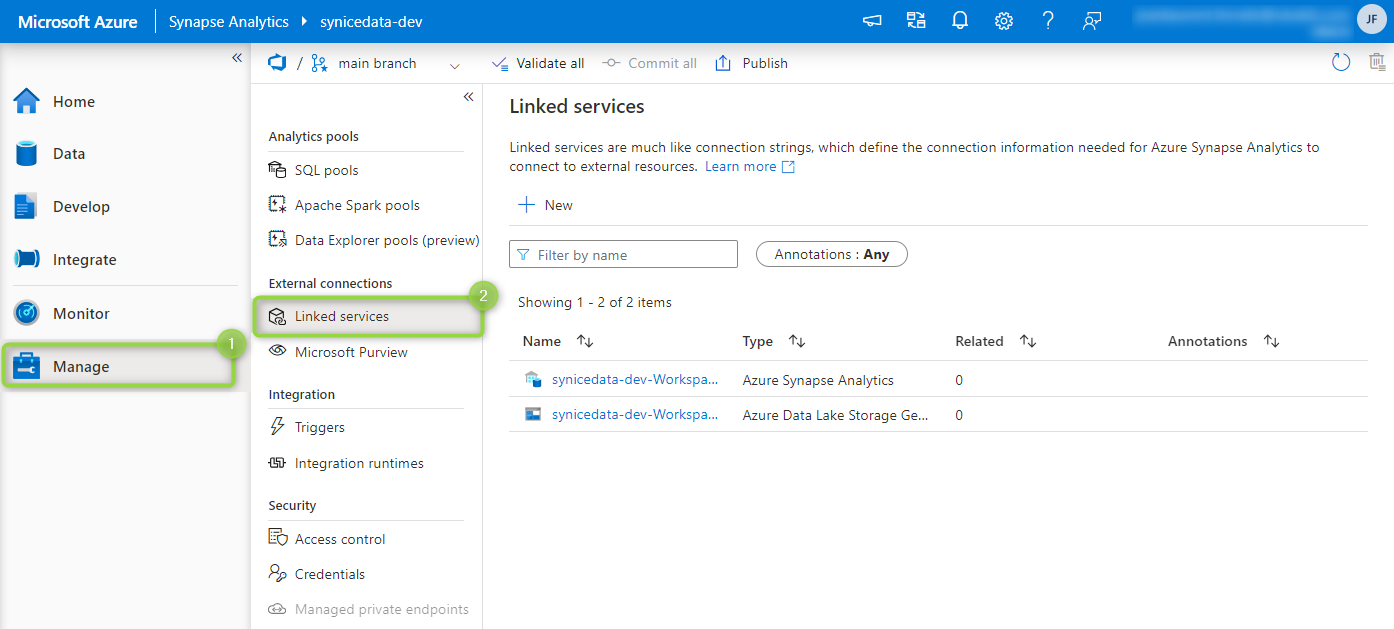The image size is (1394, 629).
Task: Click the Azure Data Lake Storage type cell
Action: (x=836, y=415)
